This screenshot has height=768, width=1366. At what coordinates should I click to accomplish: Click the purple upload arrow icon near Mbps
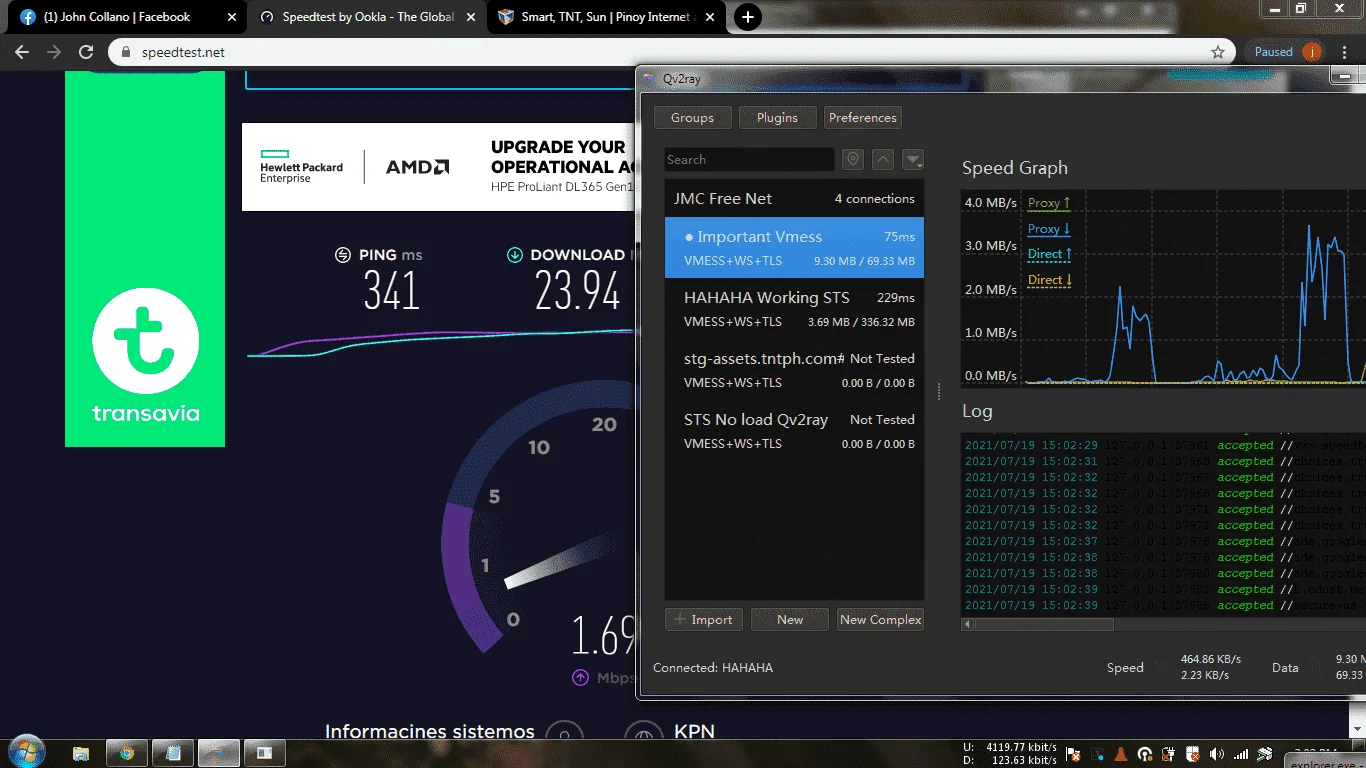[580, 677]
